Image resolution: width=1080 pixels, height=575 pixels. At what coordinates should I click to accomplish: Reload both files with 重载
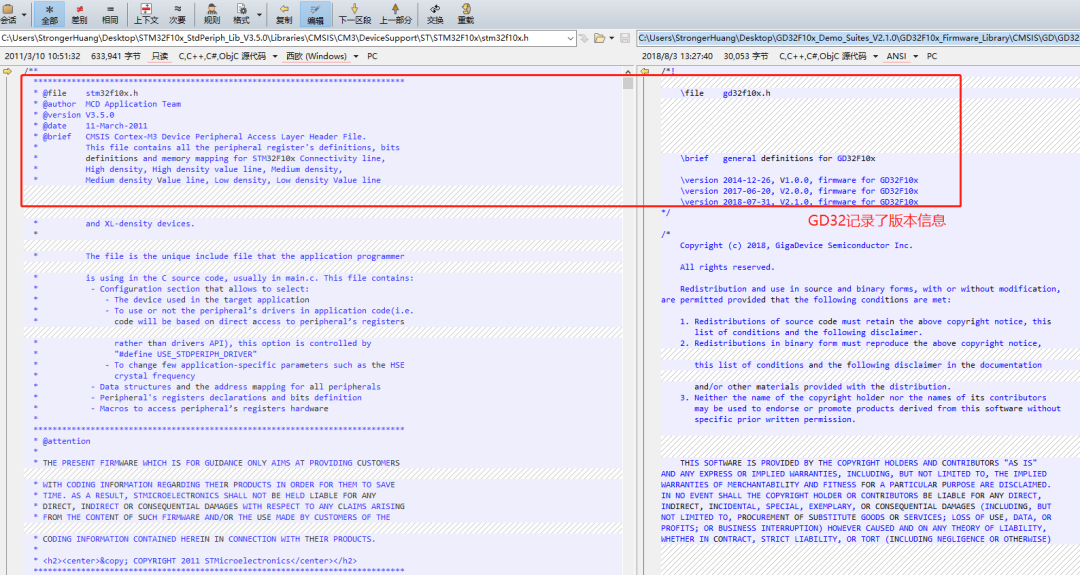[466, 14]
